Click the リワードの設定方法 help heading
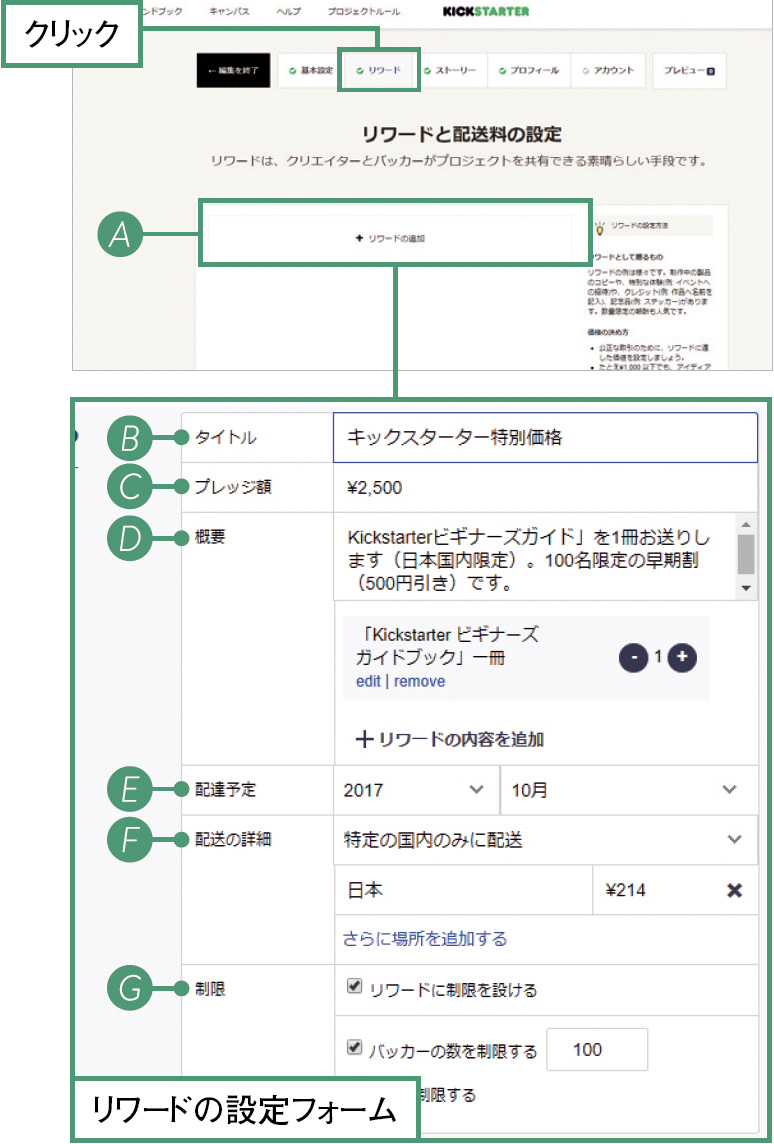The width and height of the screenshot is (774, 1144). point(640,226)
